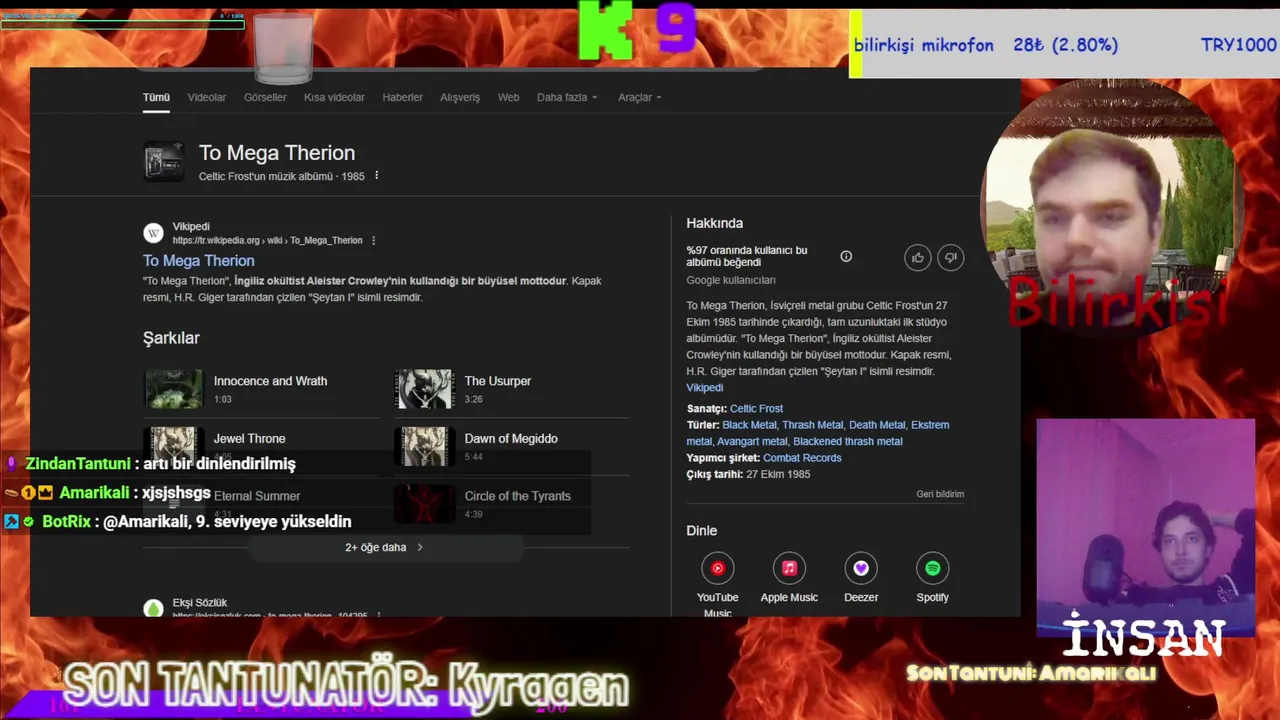Click the Black Metal genre link
The image size is (1280, 720).
pos(749,425)
